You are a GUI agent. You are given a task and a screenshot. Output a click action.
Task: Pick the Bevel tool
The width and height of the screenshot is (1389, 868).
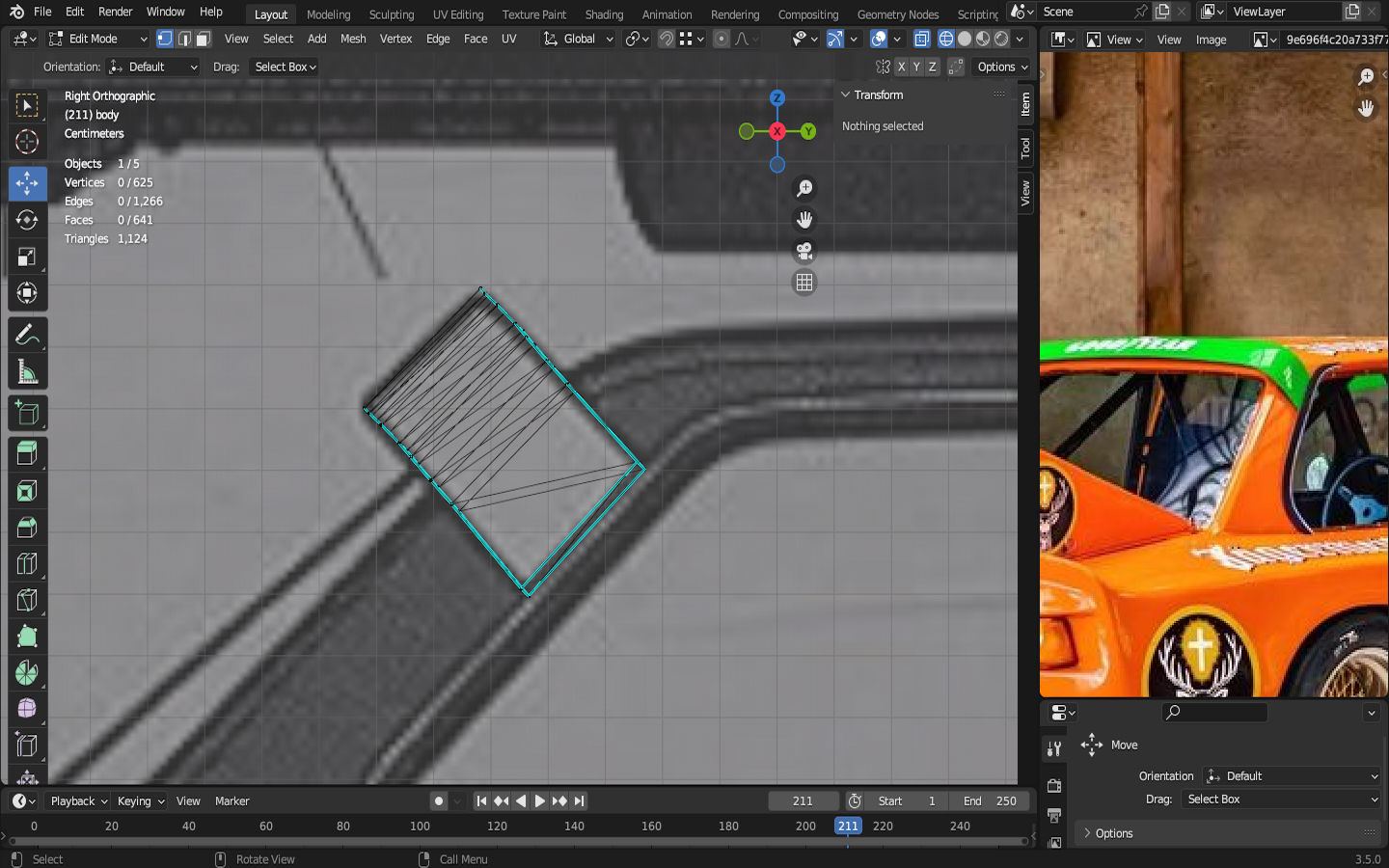click(x=27, y=528)
